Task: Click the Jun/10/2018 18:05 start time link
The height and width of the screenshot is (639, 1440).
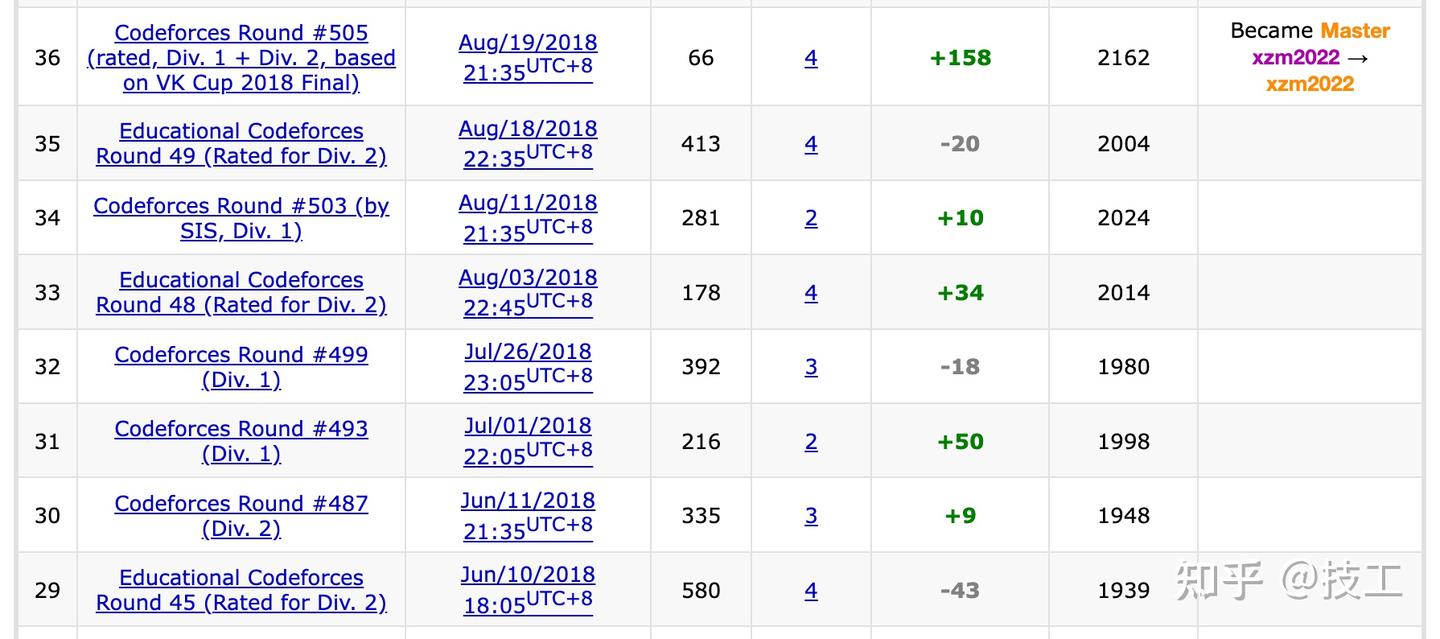Action: click(x=528, y=590)
